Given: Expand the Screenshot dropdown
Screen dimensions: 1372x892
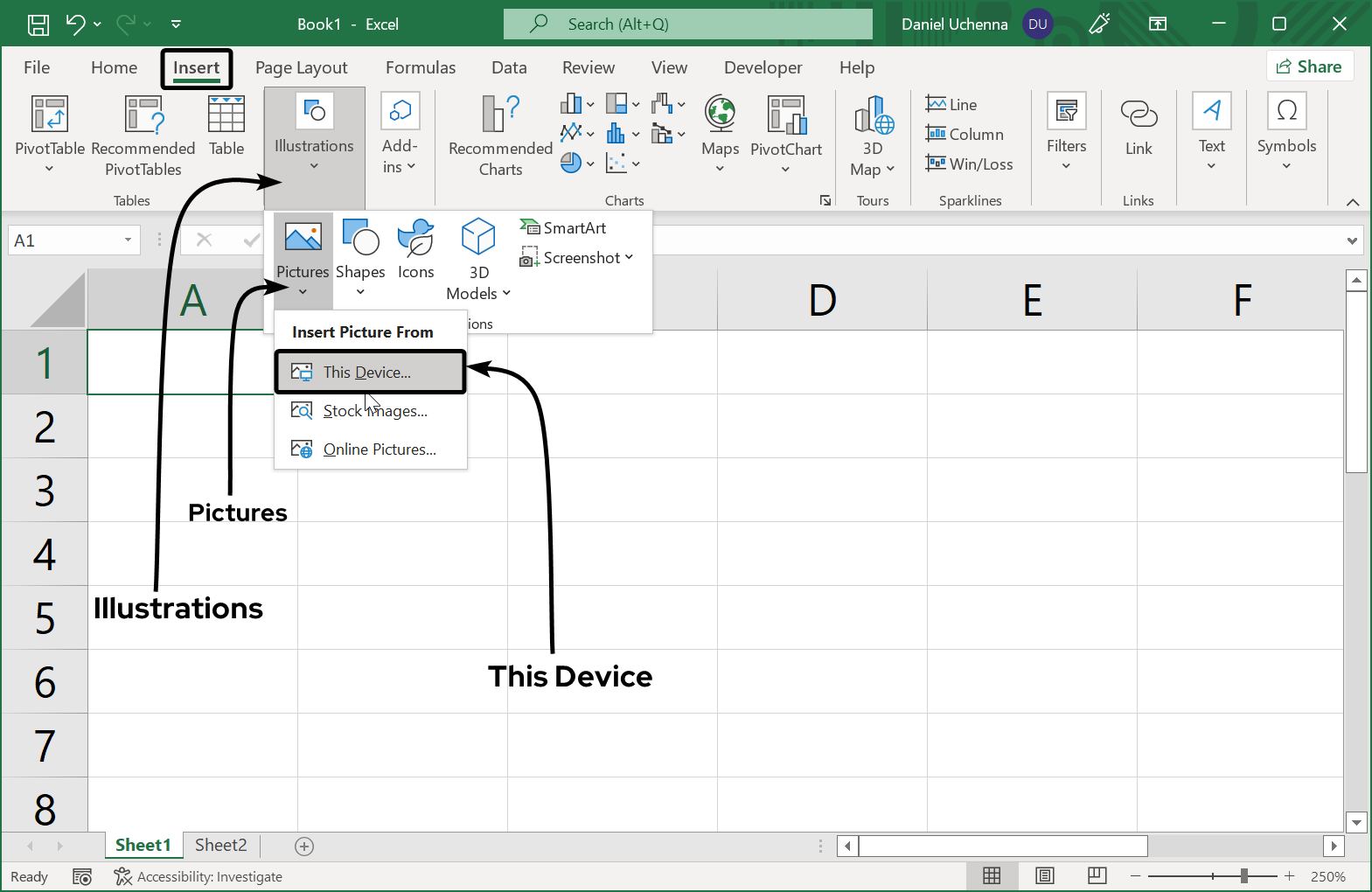Looking at the screenshot, I should 629,258.
